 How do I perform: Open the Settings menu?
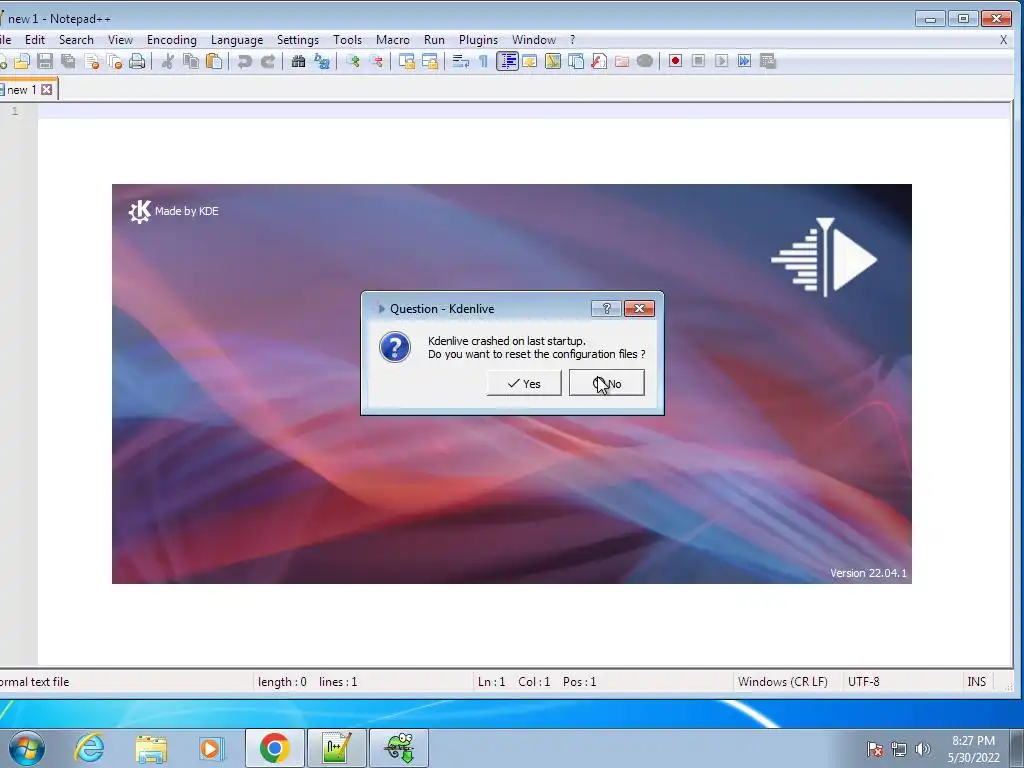click(x=298, y=40)
